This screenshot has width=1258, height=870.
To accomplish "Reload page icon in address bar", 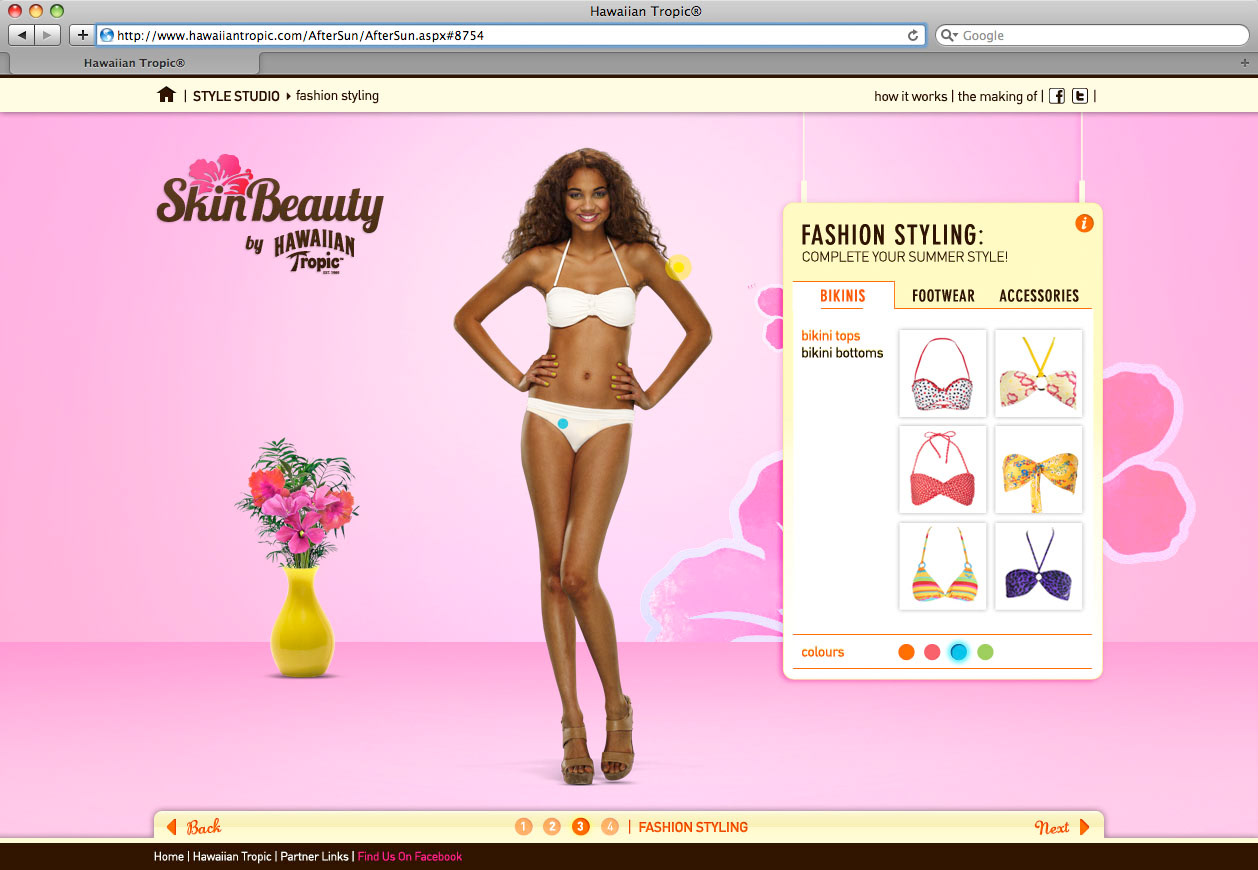I will click(912, 35).
